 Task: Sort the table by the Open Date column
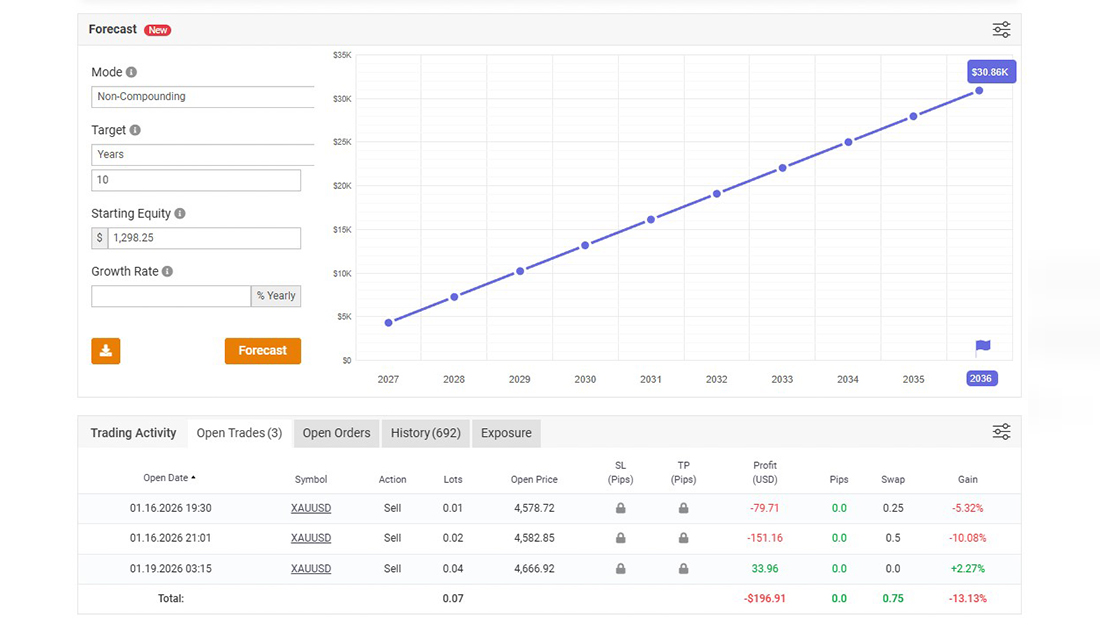[x=169, y=478]
